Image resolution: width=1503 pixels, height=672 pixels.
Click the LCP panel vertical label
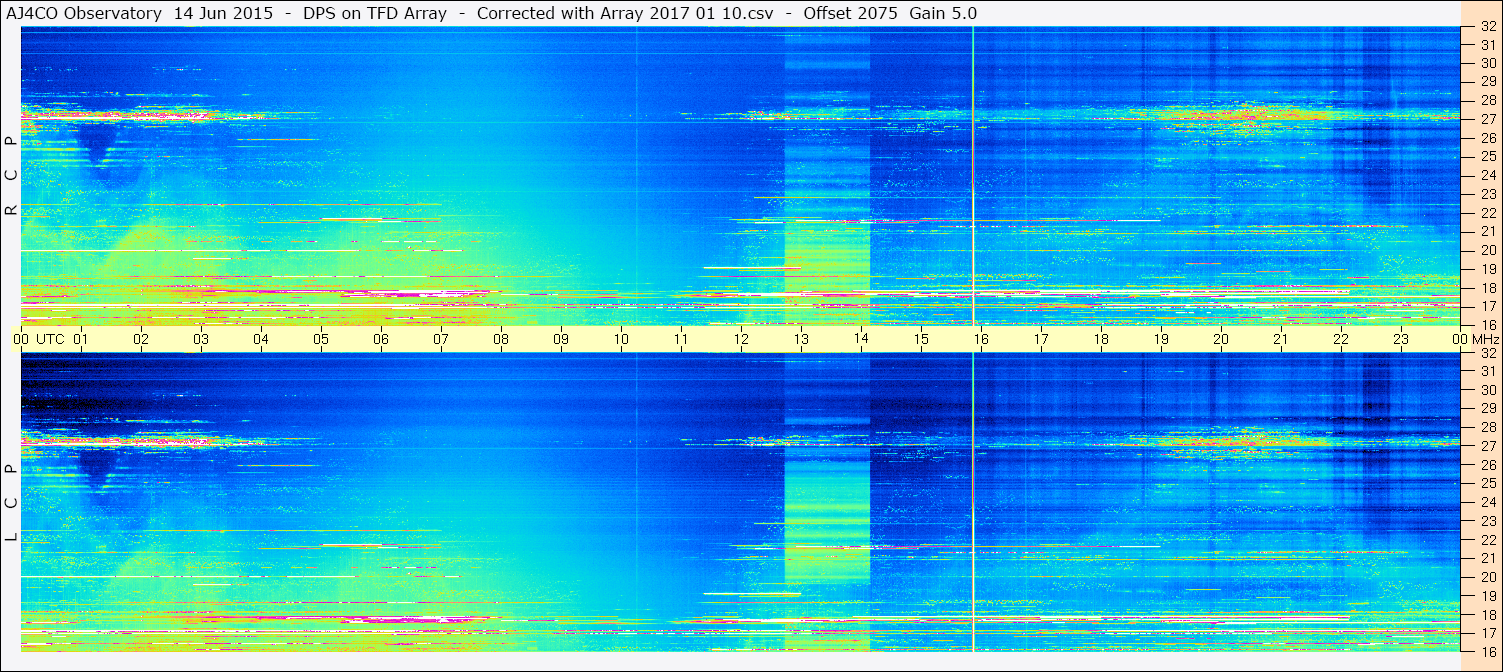(x=11, y=503)
